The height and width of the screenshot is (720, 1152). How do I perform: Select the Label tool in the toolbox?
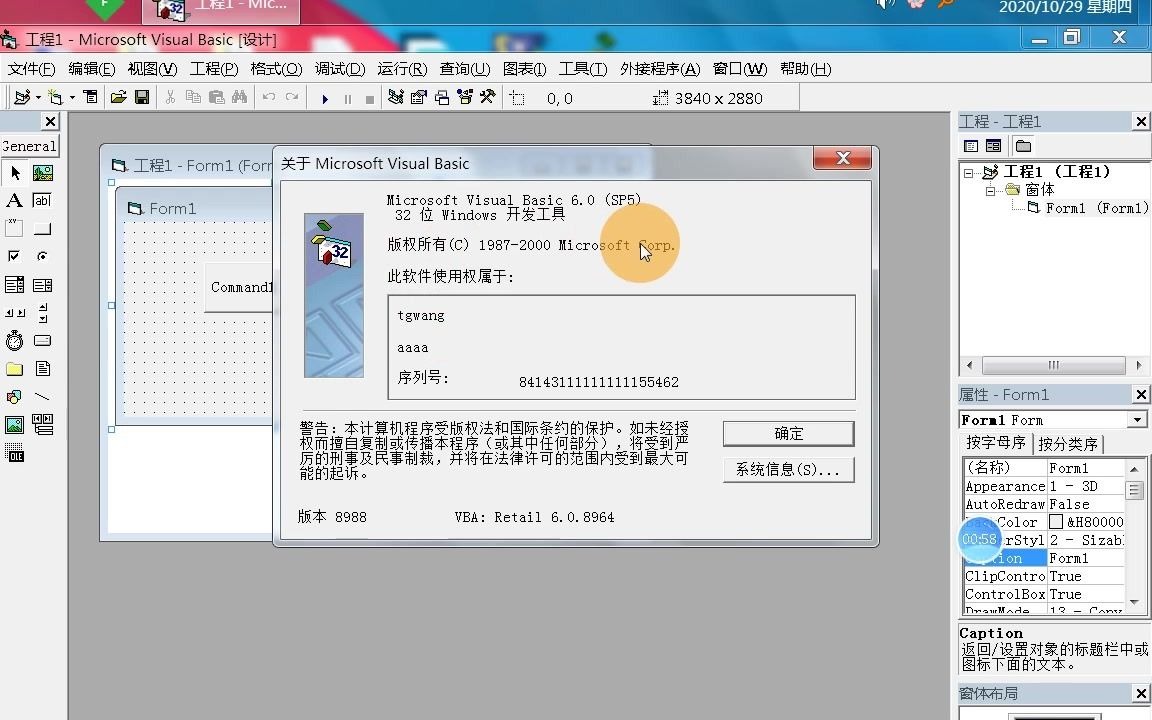pos(14,200)
